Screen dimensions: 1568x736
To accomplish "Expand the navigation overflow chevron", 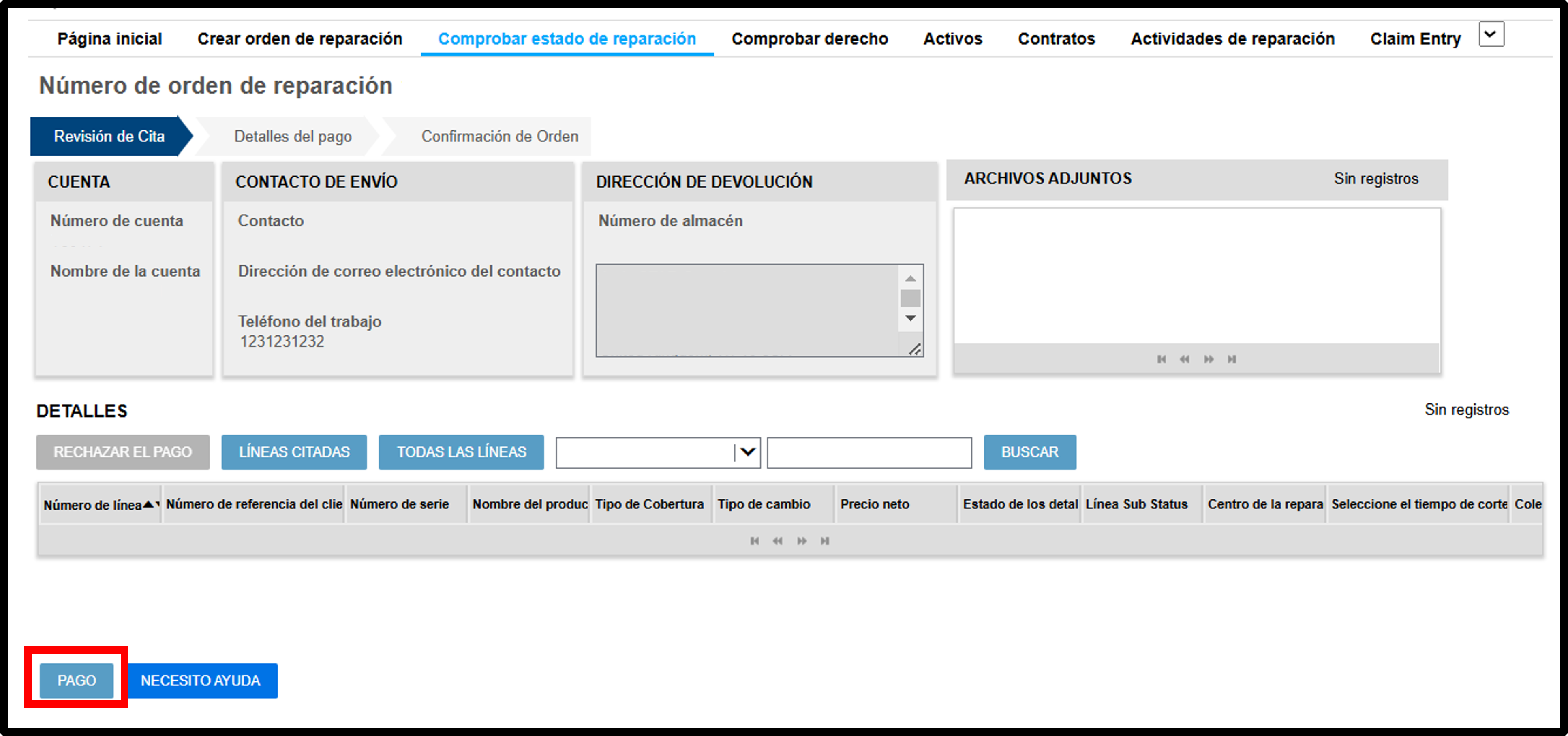I will (x=1491, y=34).
